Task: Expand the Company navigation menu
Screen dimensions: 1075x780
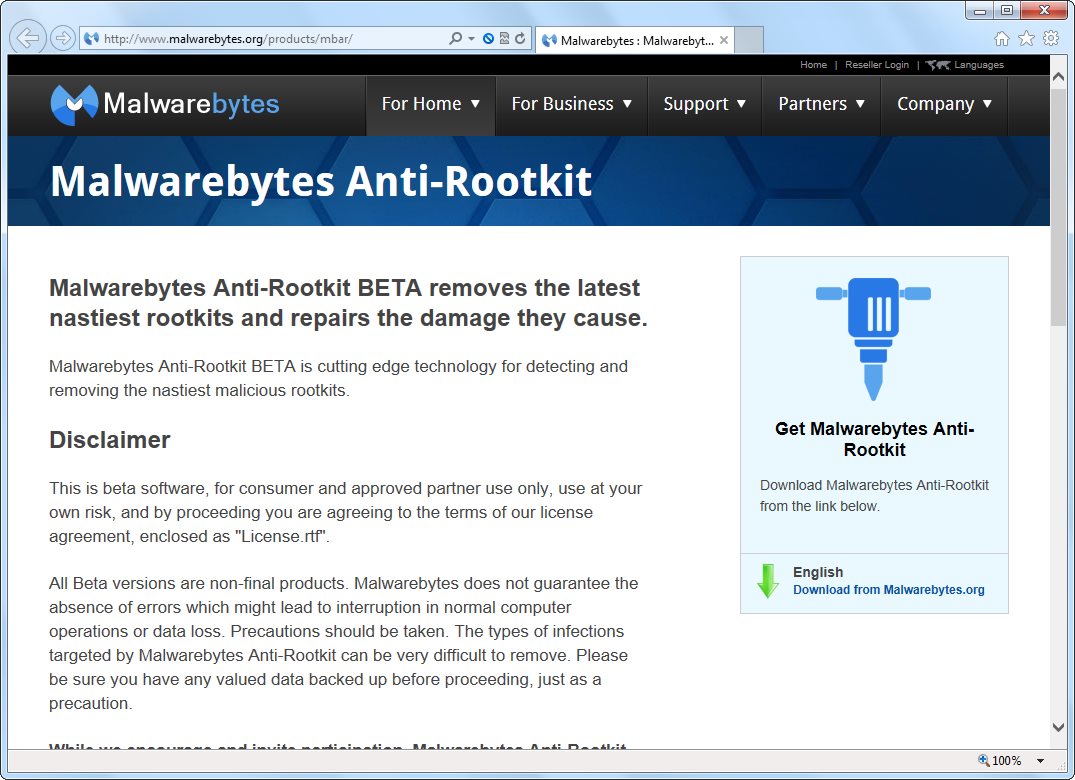Action: (x=944, y=105)
